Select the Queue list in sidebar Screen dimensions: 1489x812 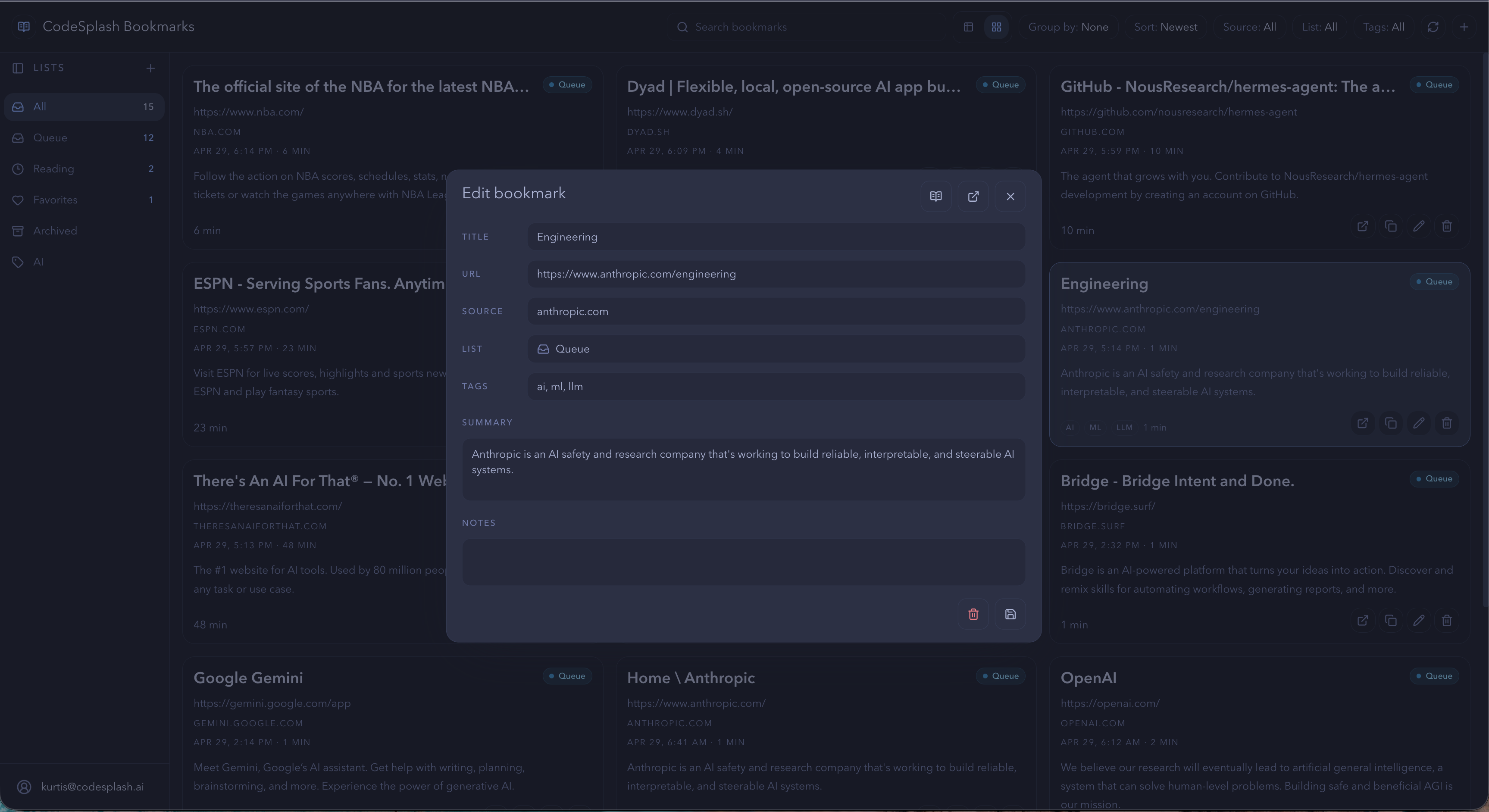click(84, 138)
